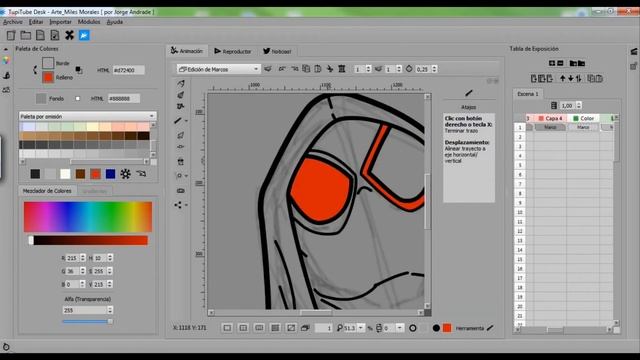The height and width of the screenshot is (360, 640).
Task: Click the move frame up arrow
Action: tap(563, 78)
